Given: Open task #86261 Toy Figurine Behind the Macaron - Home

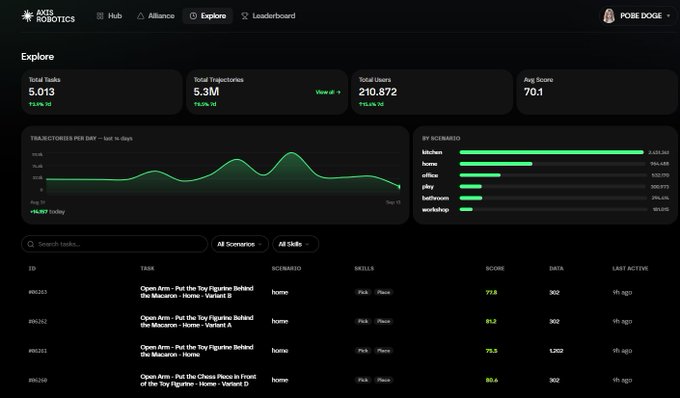Looking at the screenshot, I should [197, 351].
